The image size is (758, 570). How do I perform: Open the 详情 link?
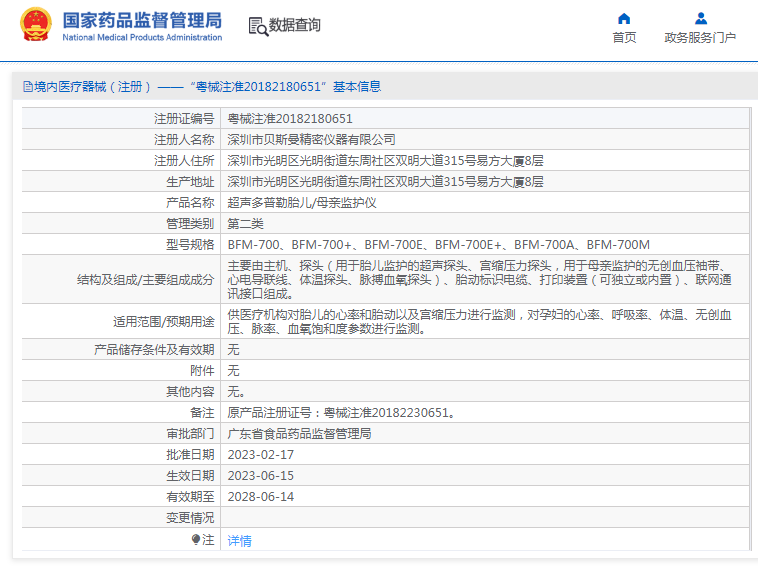239,541
